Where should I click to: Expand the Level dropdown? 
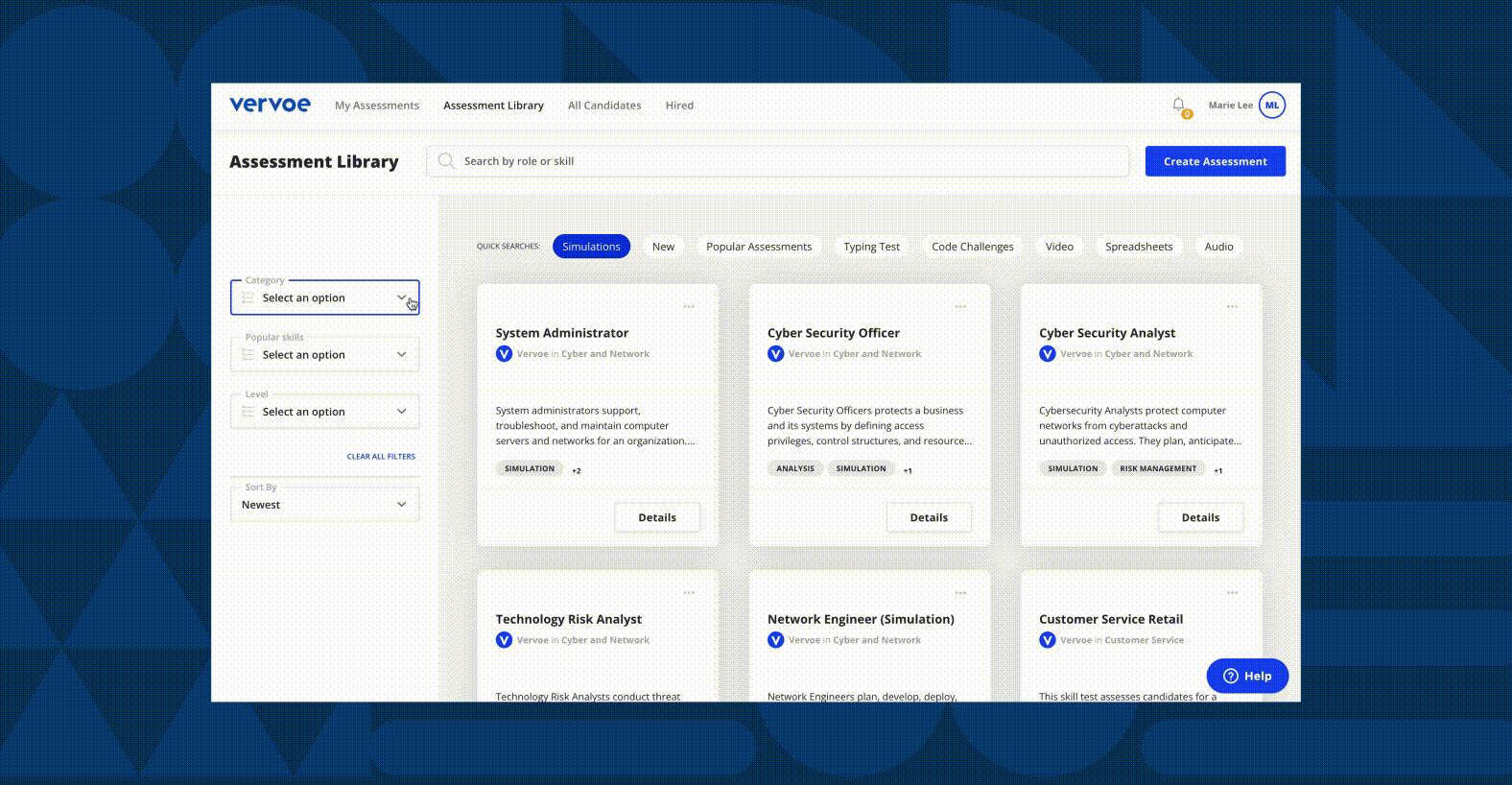coord(324,412)
